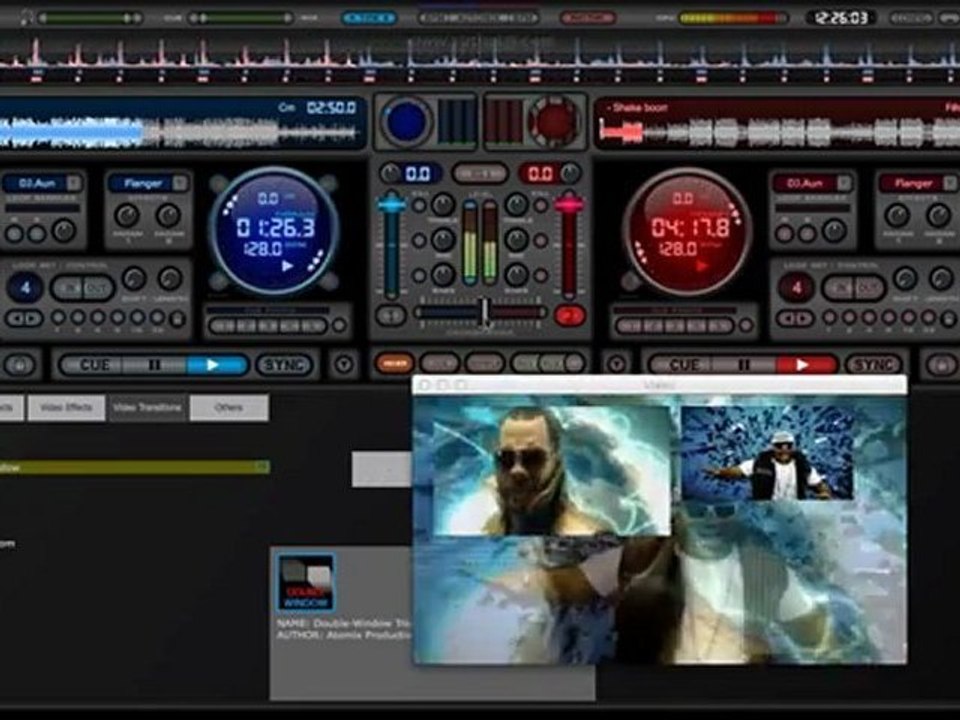The image size is (960, 720).
Task: Adjust the left channel mid knob
Action: click(443, 240)
